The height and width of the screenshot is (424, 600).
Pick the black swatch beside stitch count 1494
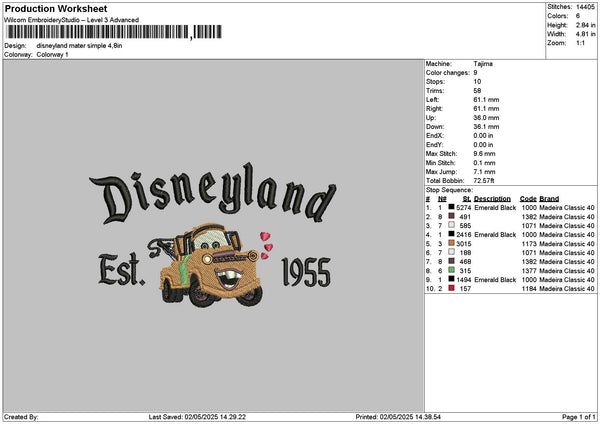tap(452, 279)
